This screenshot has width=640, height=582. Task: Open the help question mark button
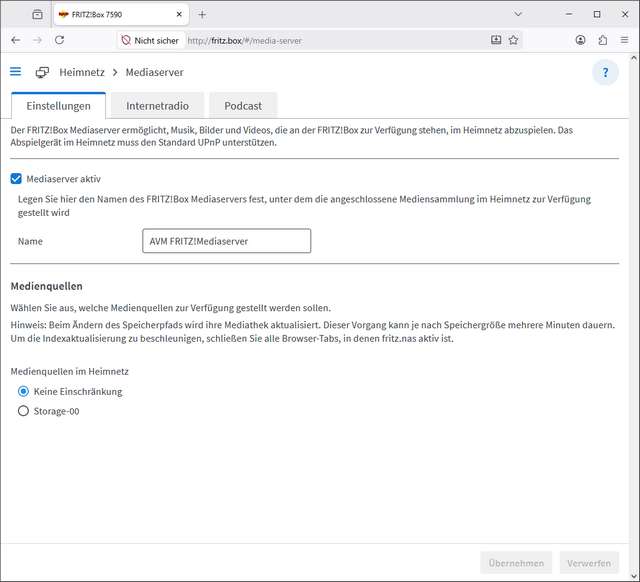(x=605, y=73)
